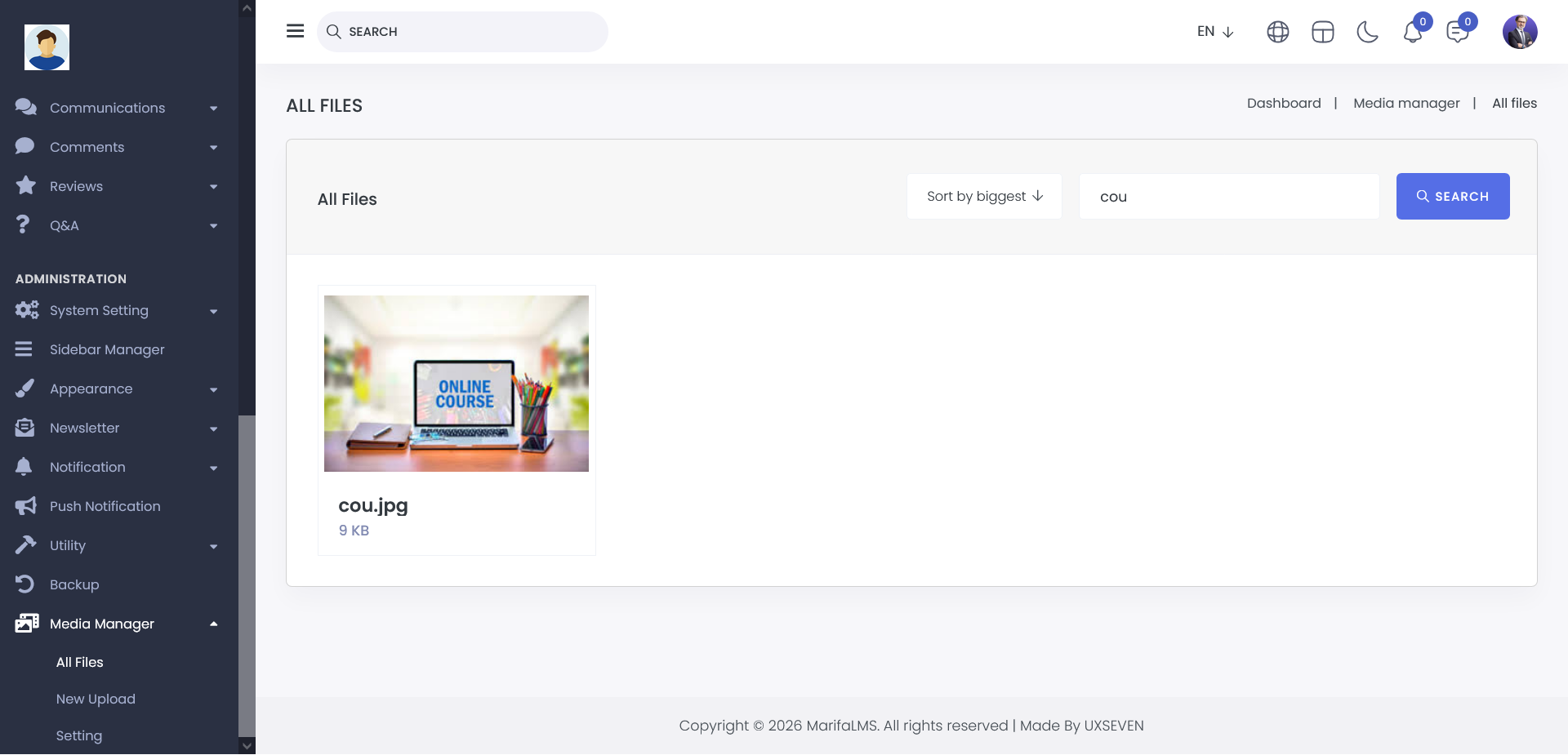
Task: Click the layout panel icon in header
Action: [x=1322, y=32]
